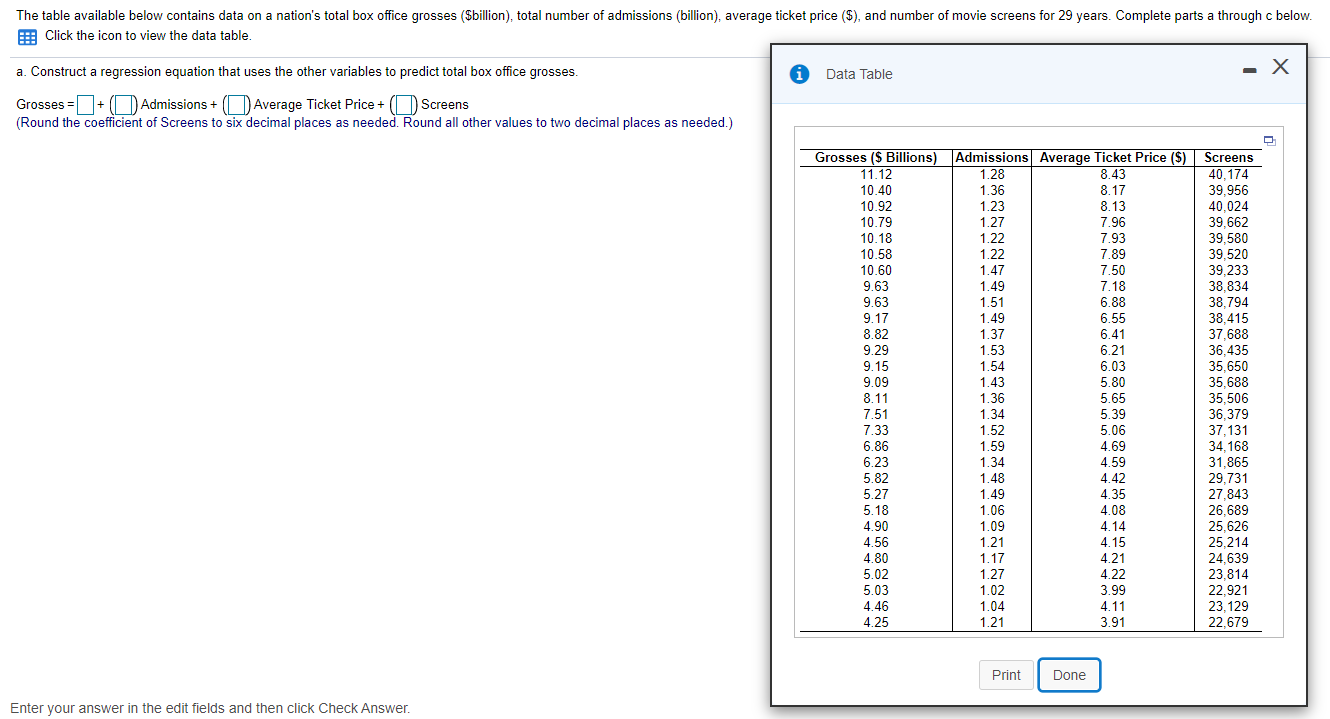The height and width of the screenshot is (719, 1330).
Task: Click Admissions value 1.54
Action: click(992, 366)
